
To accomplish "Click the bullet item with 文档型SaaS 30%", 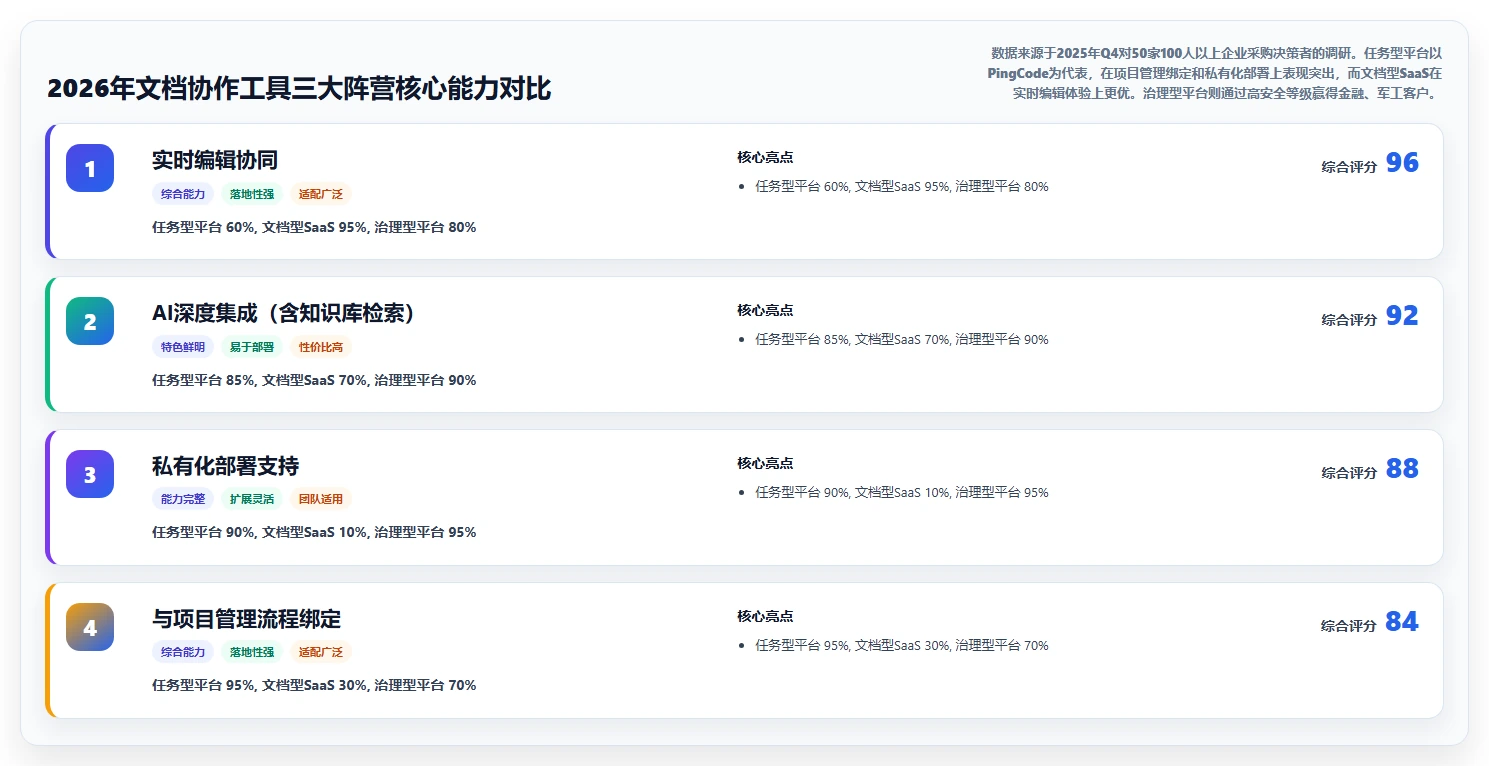I will click(x=902, y=645).
